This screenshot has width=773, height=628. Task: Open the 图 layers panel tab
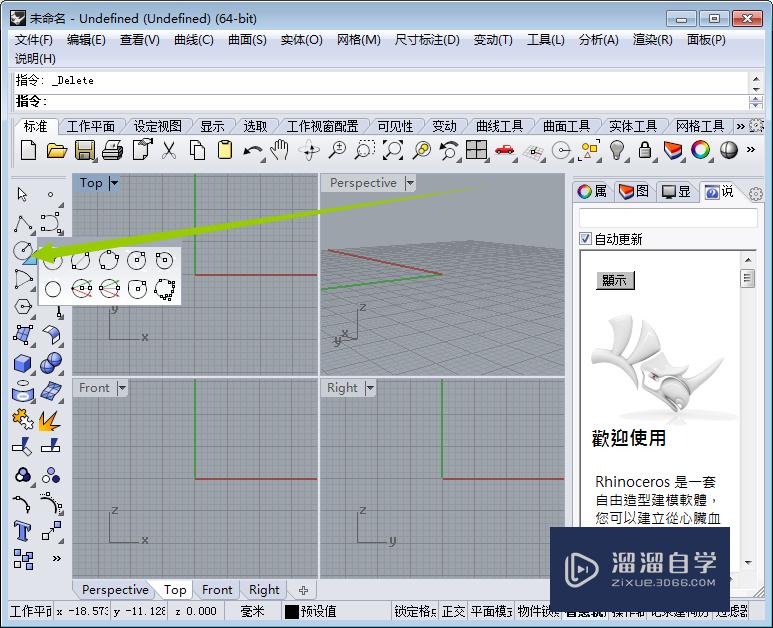pyautogui.click(x=634, y=191)
